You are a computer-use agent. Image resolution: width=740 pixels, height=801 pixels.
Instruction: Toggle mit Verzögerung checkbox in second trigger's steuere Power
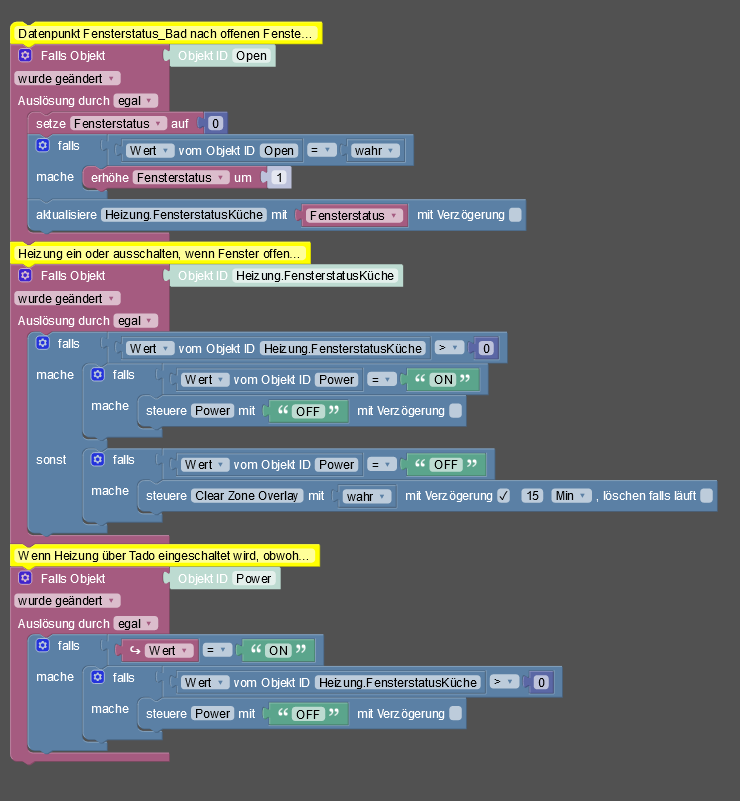tap(456, 411)
